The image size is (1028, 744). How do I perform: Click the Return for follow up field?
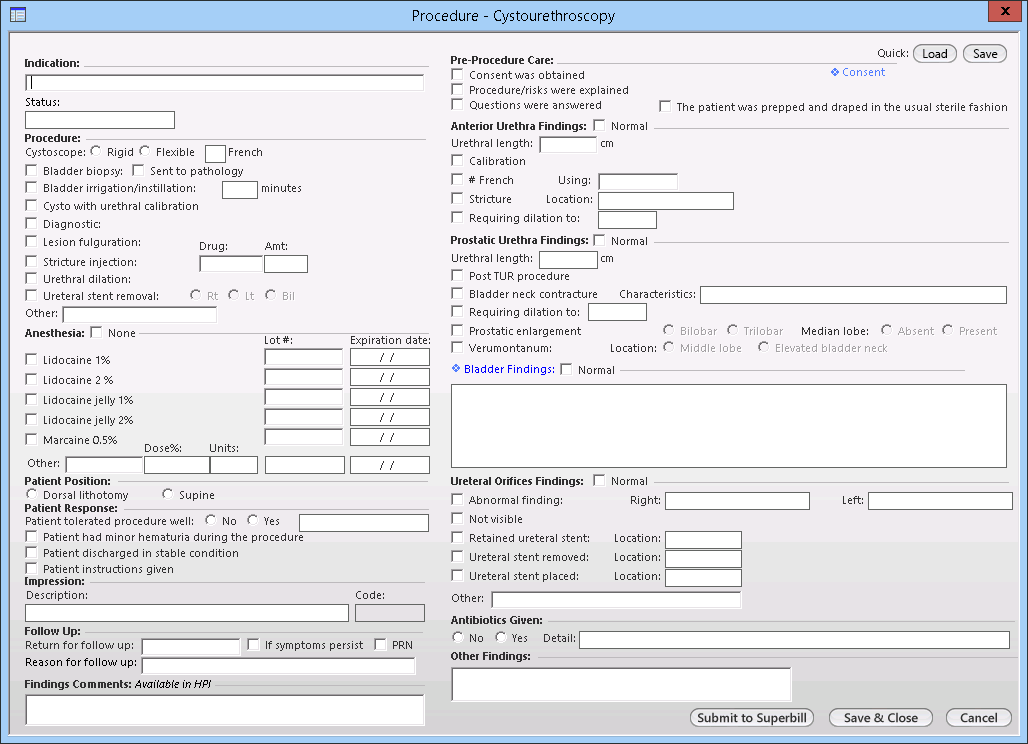(x=191, y=646)
